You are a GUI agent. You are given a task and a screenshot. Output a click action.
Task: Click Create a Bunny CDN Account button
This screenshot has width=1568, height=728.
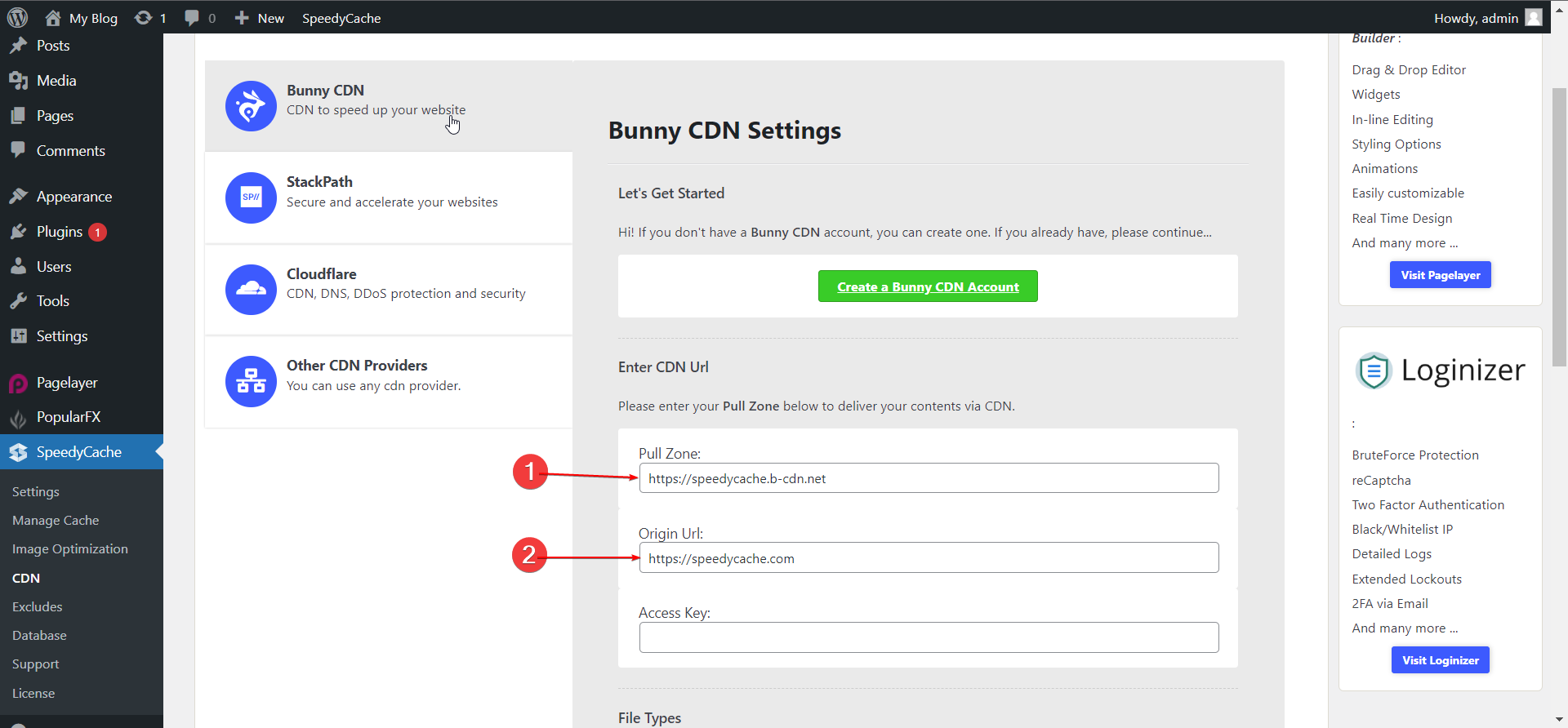tap(928, 286)
